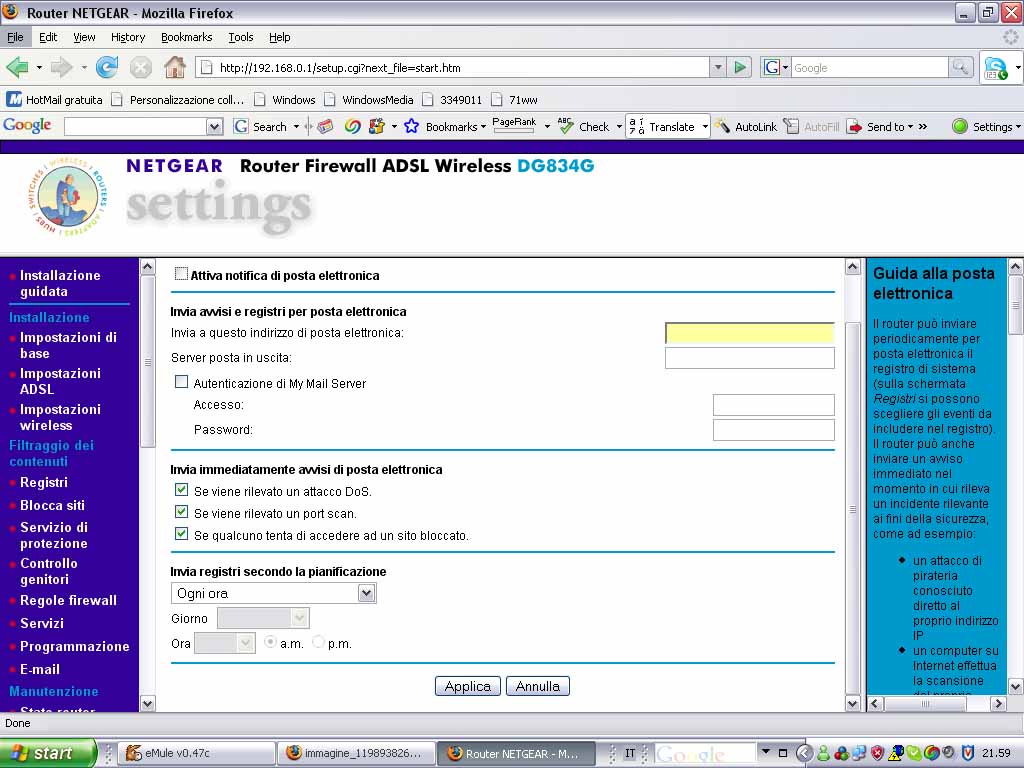Click help panel horizontal scroll right arrow

point(998,703)
